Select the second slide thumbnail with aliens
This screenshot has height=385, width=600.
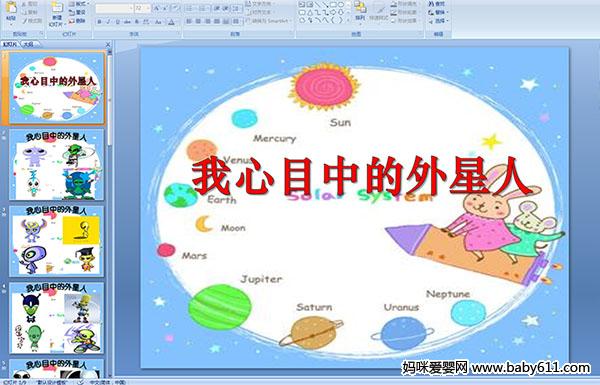[x=57, y=165]
